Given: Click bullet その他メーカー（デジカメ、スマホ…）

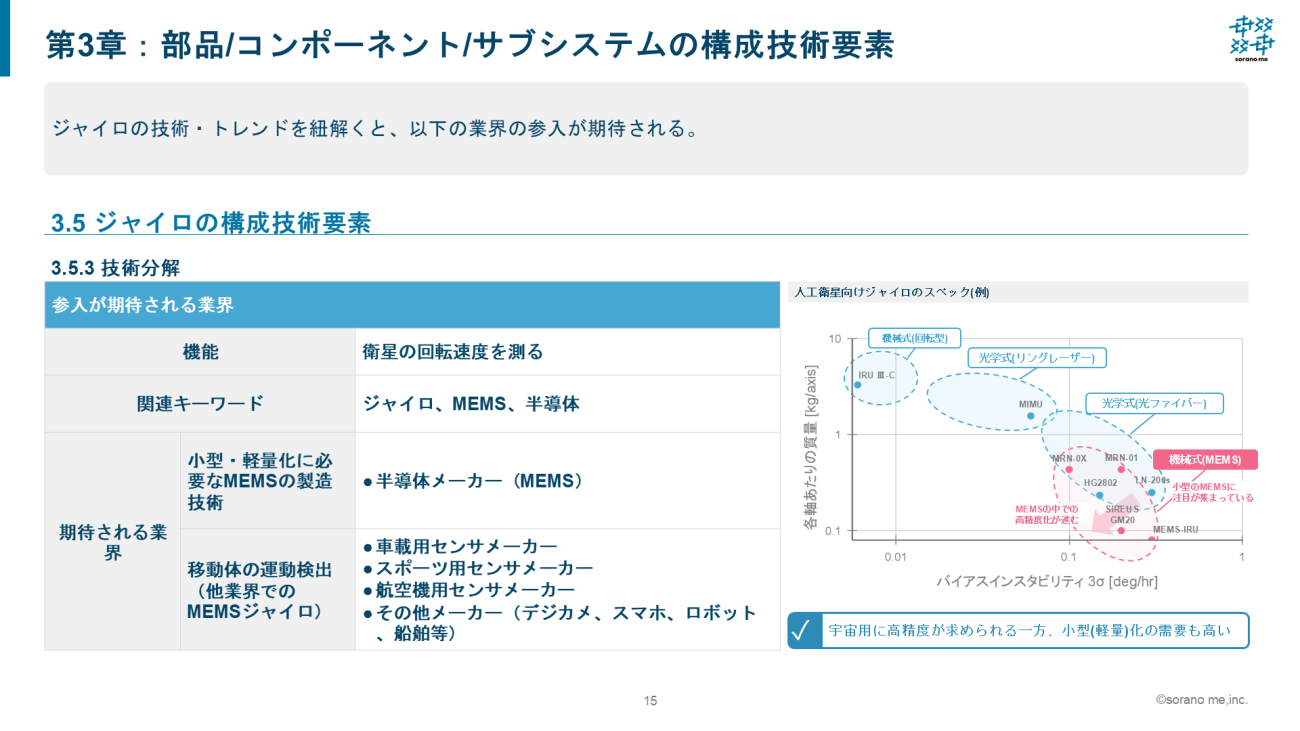Looking at the screenshot, I should (x=560, y=622).
